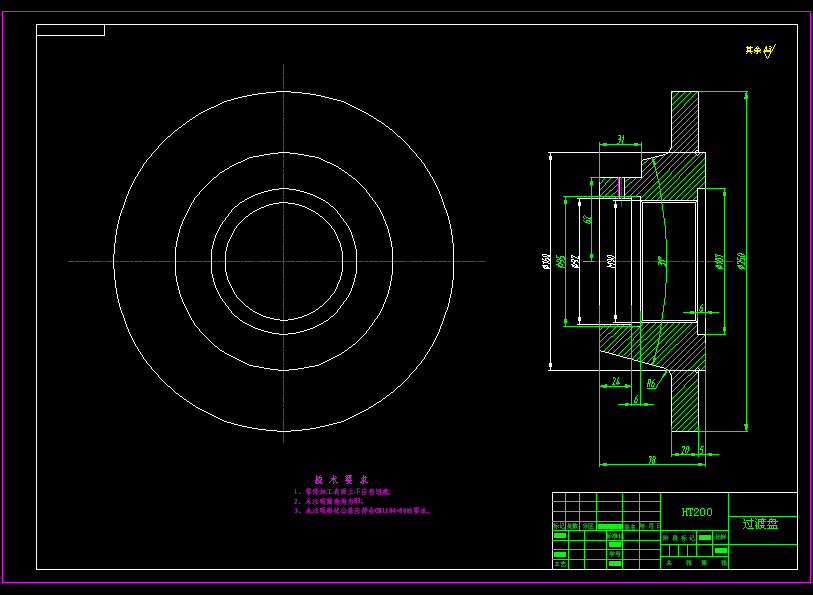The height and width of the screenshot is (595, 813).
Task: Select the 过渡盘 part name text
Action: pos(760,524)
